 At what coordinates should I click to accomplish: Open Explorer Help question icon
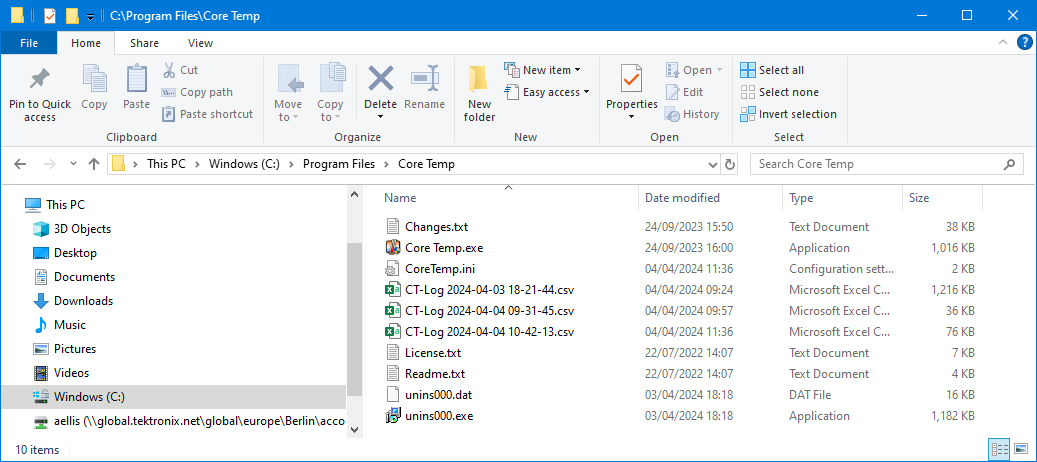(1023, 43)
